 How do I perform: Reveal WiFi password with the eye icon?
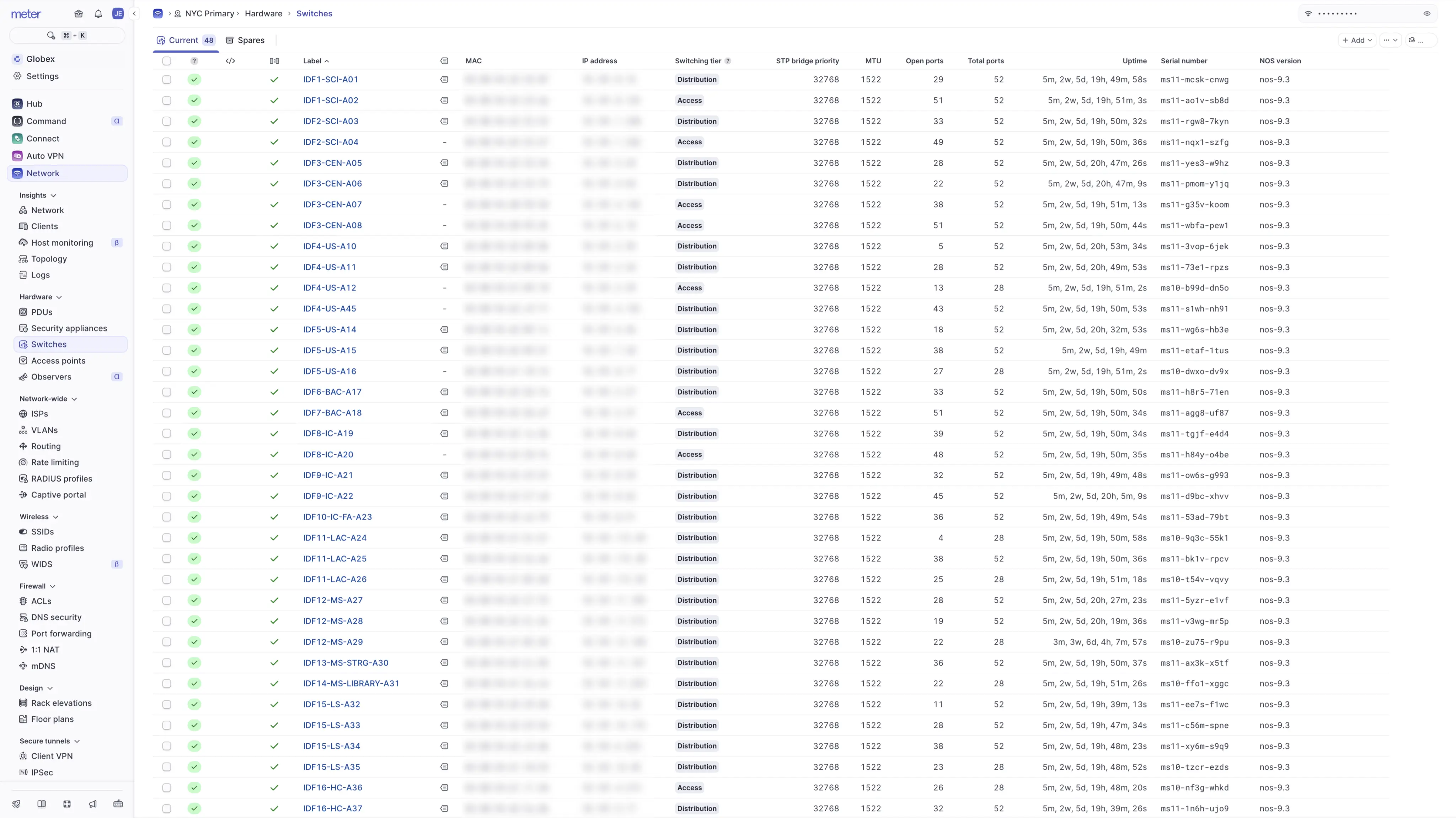[1426, 14]
